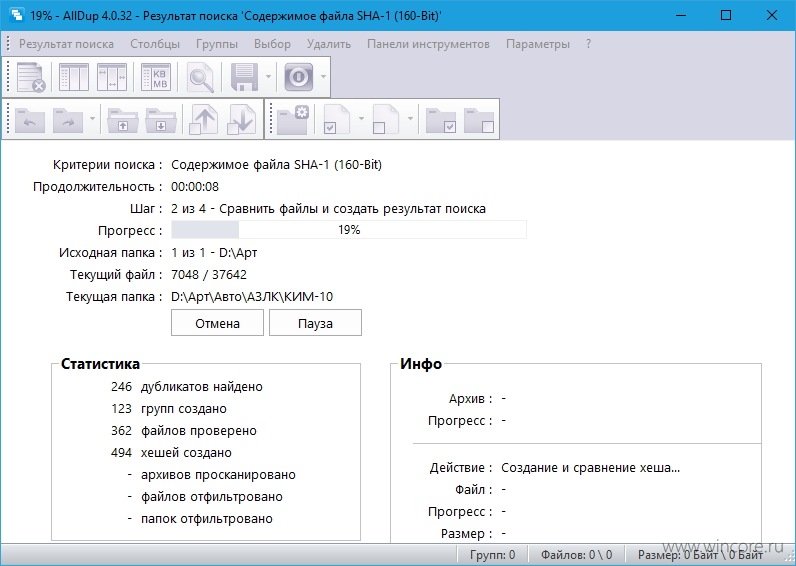Click the auto-fit column widths icon
This screenshot has height=566, width=796.
[112, 77]
